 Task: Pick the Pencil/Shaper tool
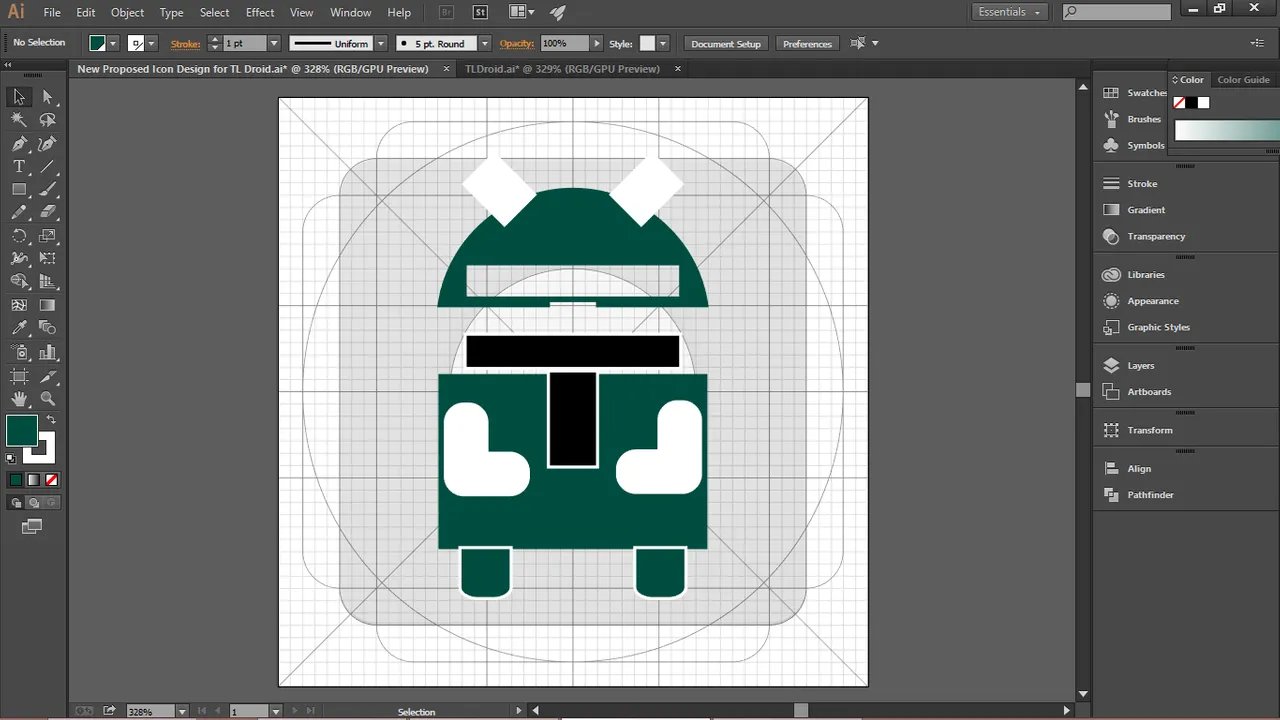coord(19,212)
